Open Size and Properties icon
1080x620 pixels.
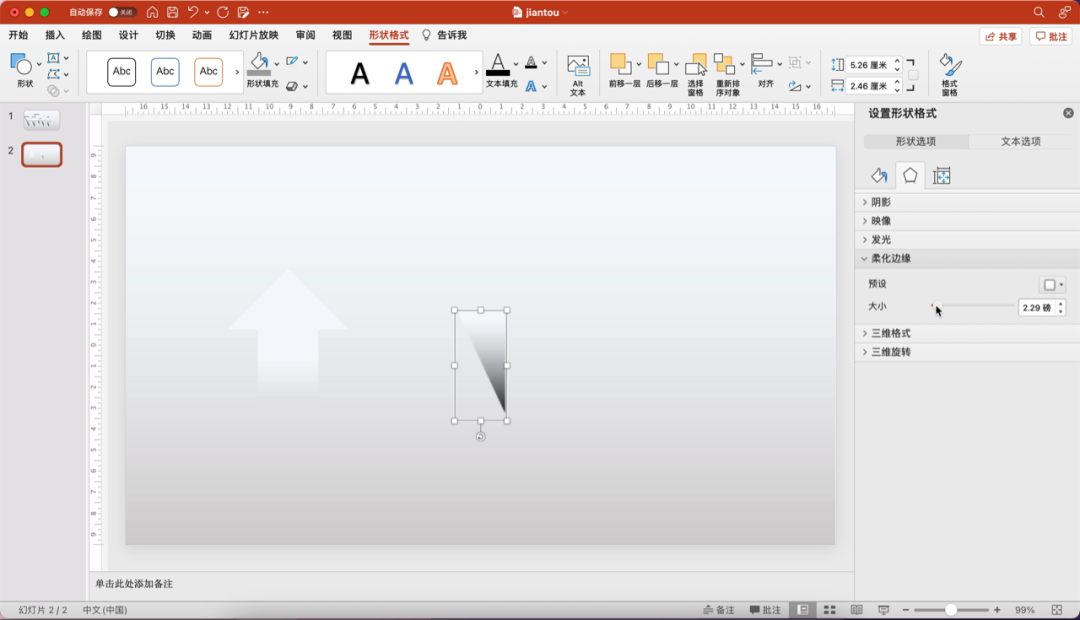pos(942,176)
